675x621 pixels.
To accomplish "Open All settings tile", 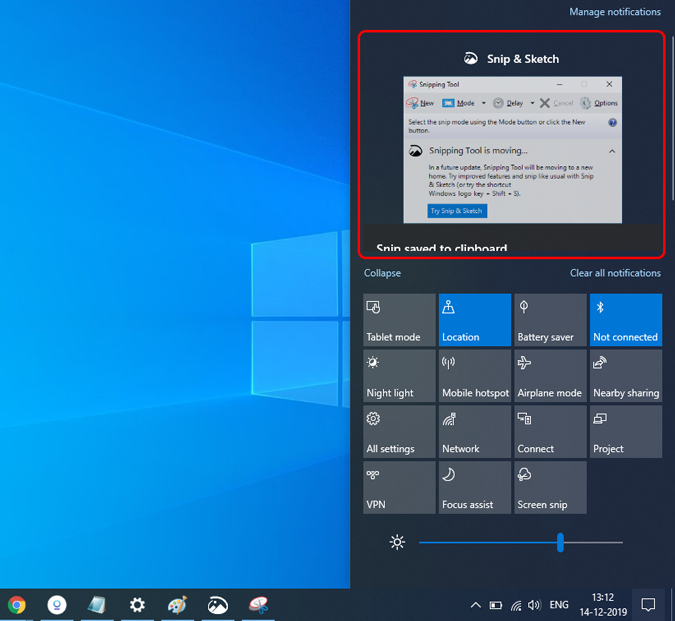I will (399, 432).
